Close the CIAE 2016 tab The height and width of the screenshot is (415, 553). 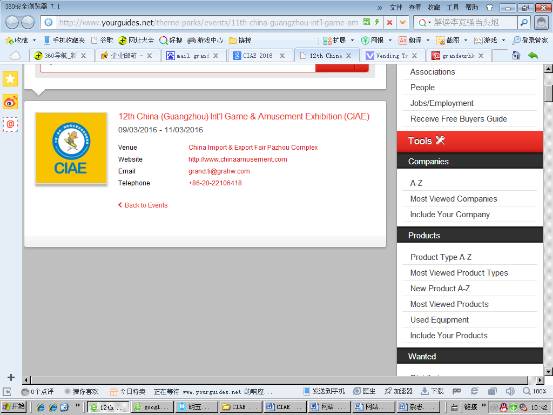pyautogui.click(x=282, y=56)
